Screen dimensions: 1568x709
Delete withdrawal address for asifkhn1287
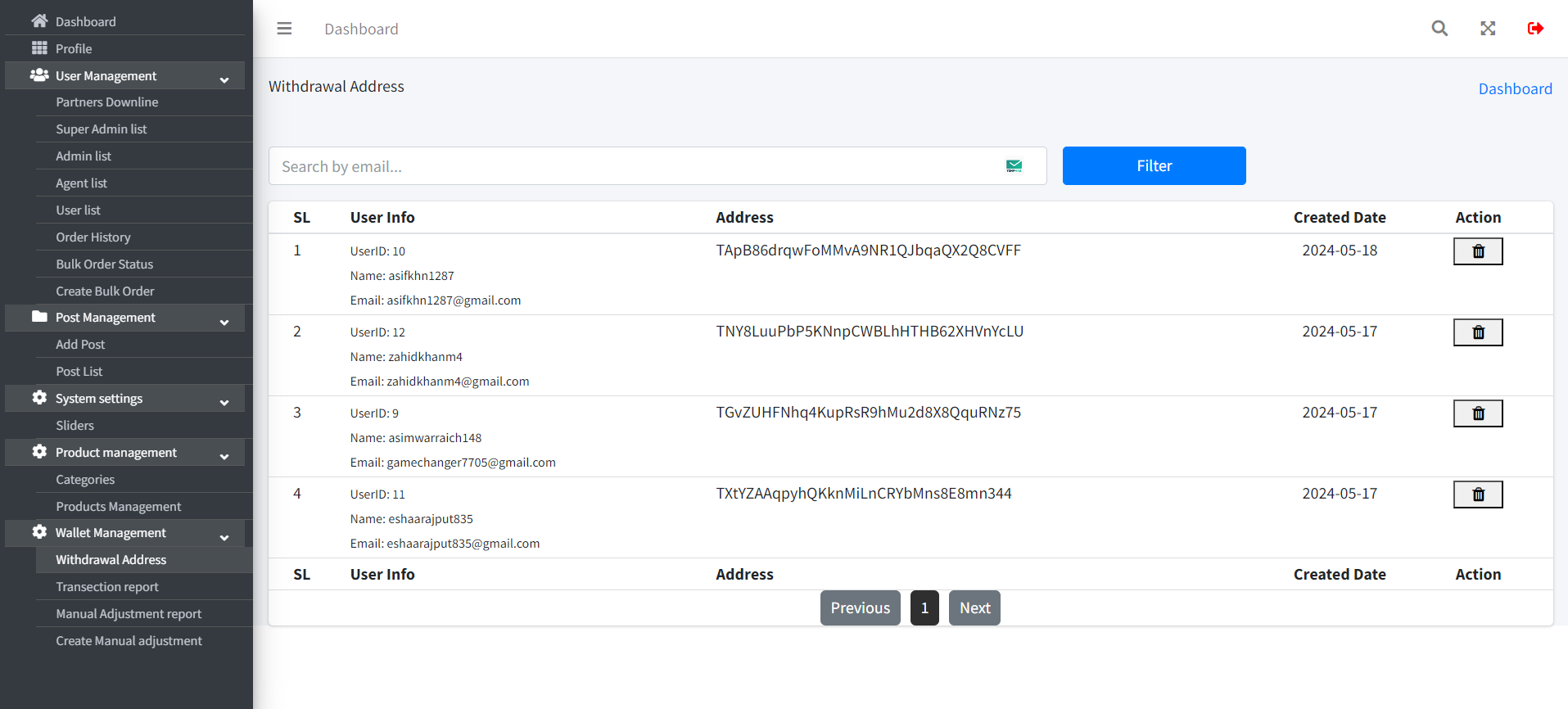[1477, 251]
